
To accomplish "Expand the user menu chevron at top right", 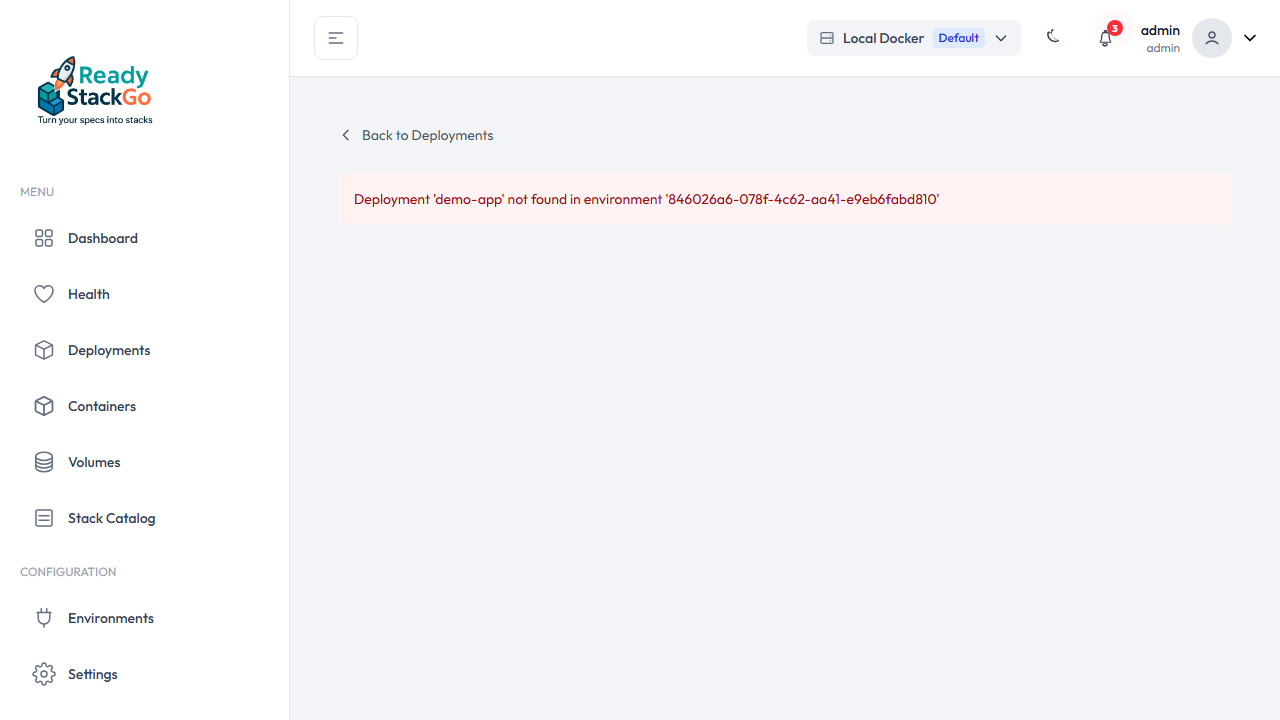I will click(1249, 37).
